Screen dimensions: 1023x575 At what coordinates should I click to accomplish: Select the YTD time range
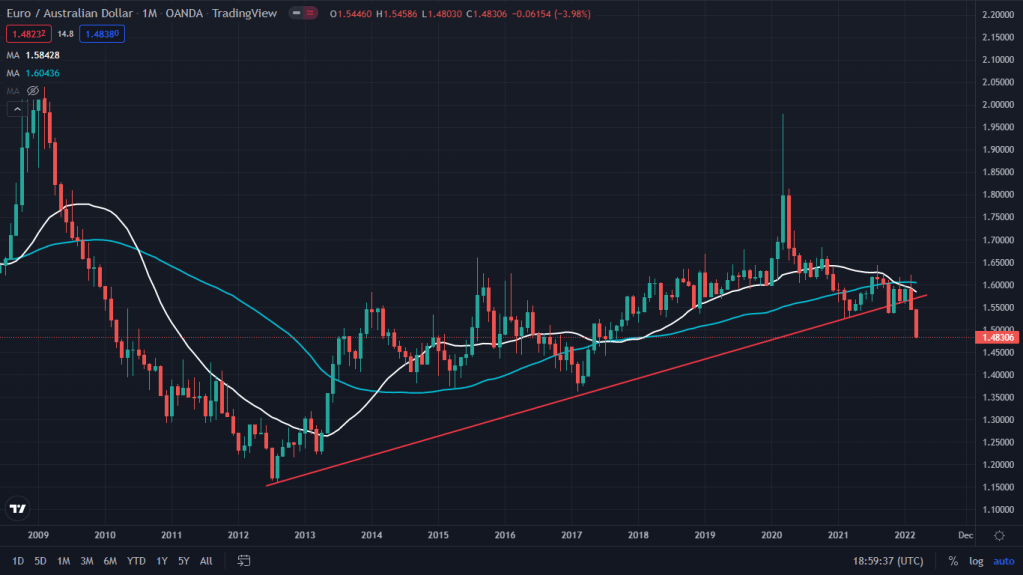pos(136,561)
